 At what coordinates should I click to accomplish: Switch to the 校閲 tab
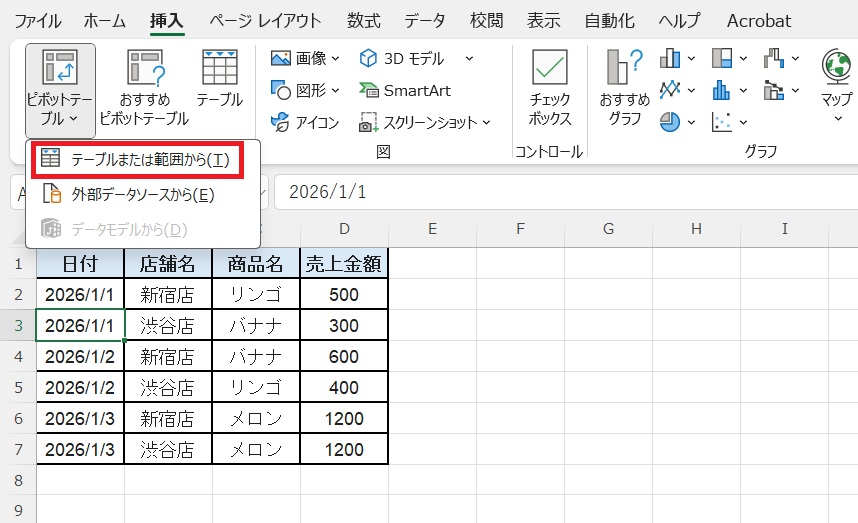pyautogui.click(x=486, y=21)
